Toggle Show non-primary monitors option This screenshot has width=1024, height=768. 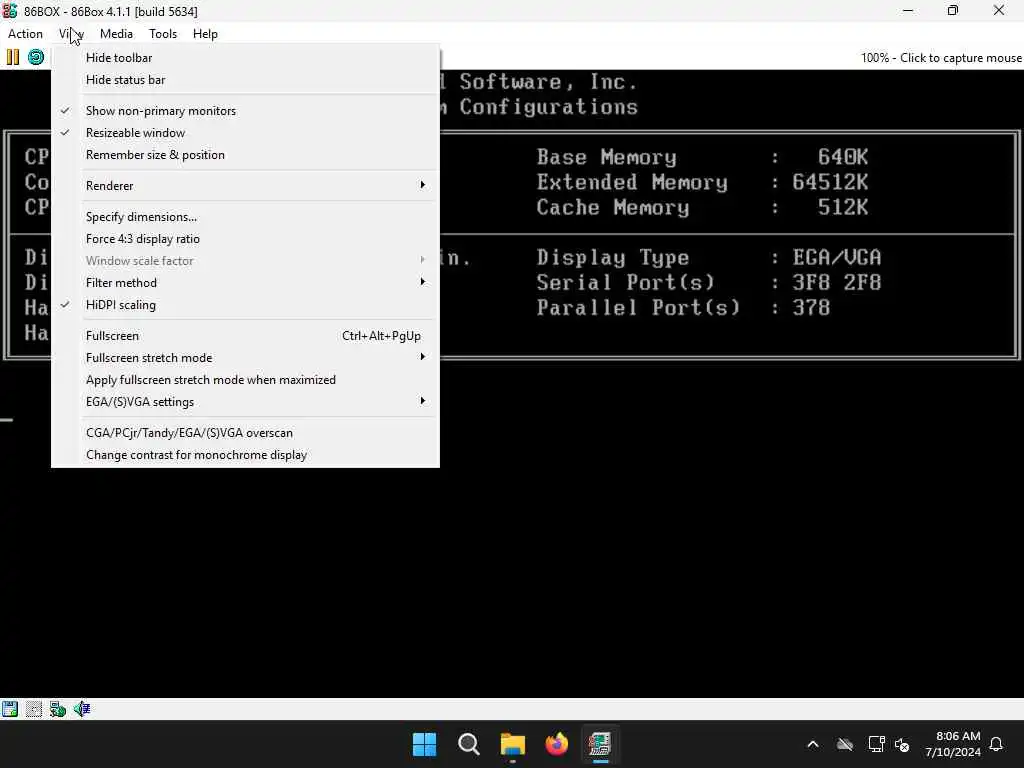coord(245,111)
